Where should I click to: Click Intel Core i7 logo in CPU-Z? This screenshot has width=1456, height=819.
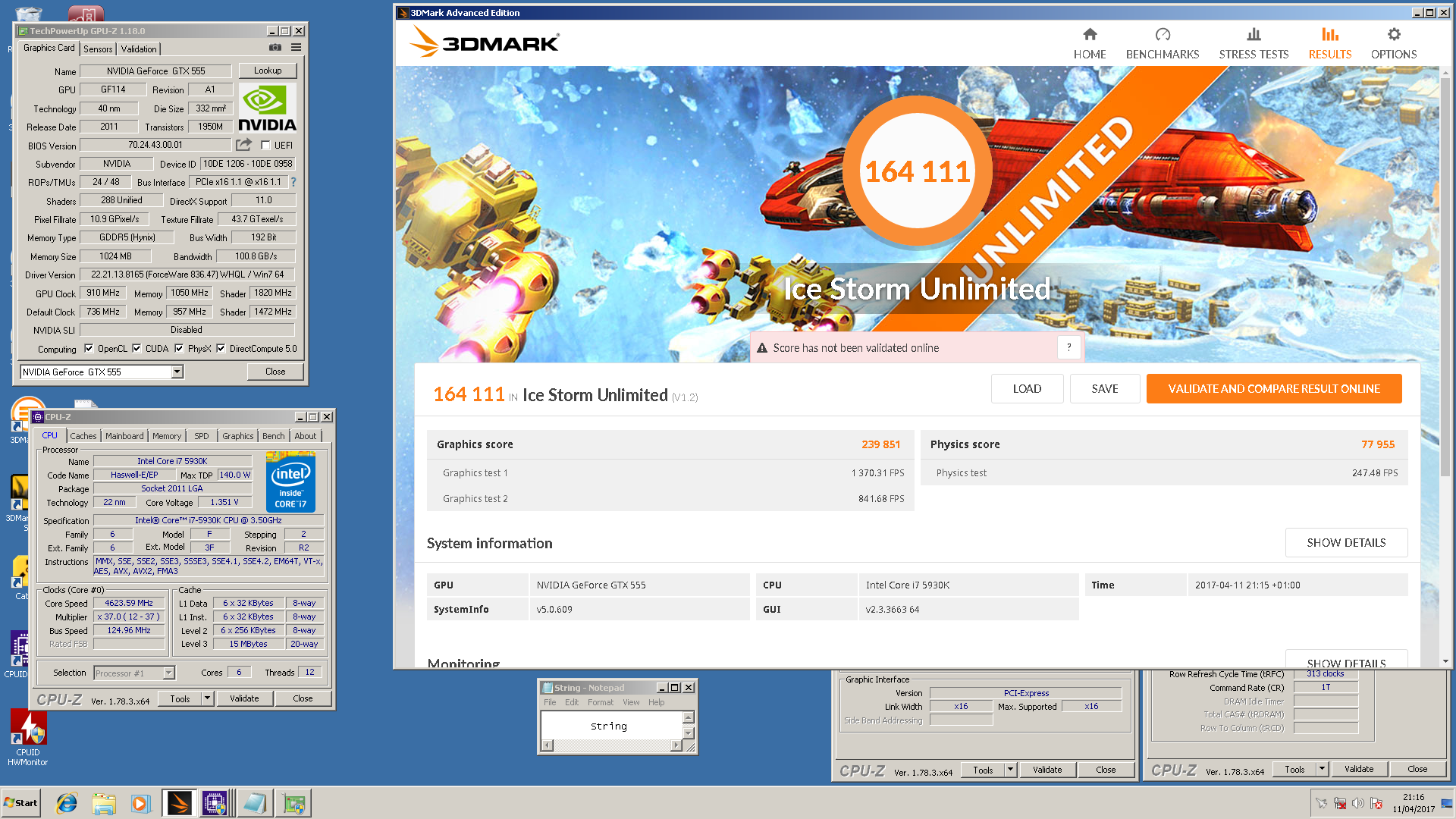click(x=290, y=482)
